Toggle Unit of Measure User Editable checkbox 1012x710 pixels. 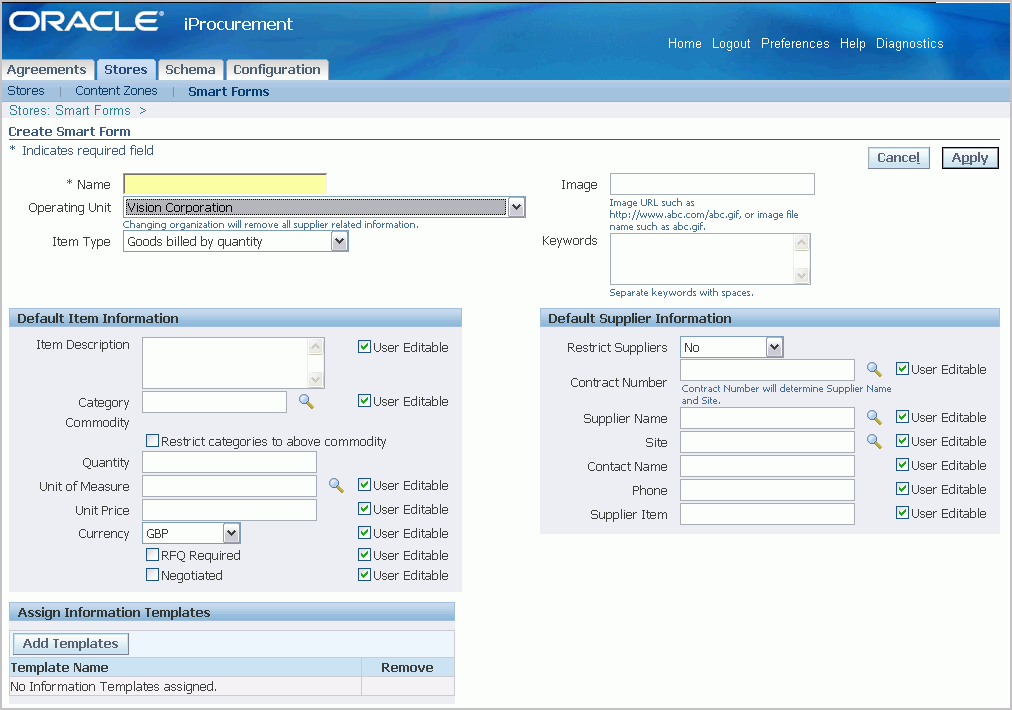point(364,485)
